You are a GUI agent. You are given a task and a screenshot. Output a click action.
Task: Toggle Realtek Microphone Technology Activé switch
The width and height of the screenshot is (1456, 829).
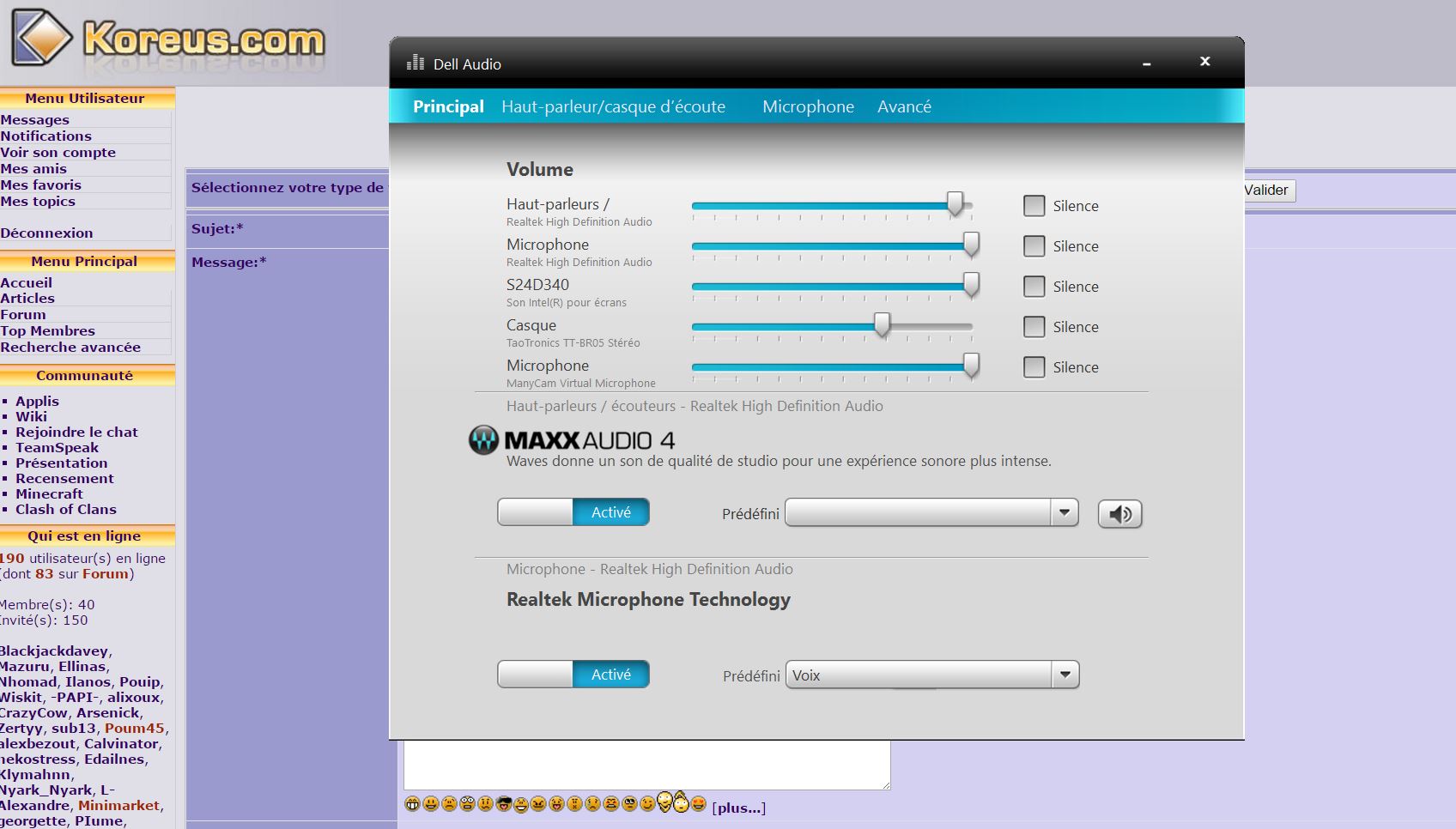click(573, 675)
